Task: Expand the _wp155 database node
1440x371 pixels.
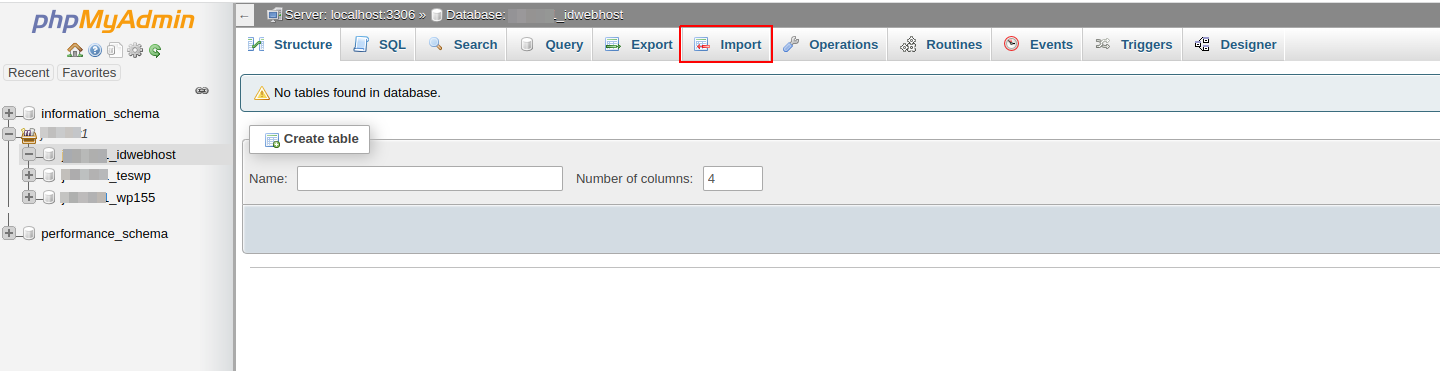Action: [x=29, y=197]
